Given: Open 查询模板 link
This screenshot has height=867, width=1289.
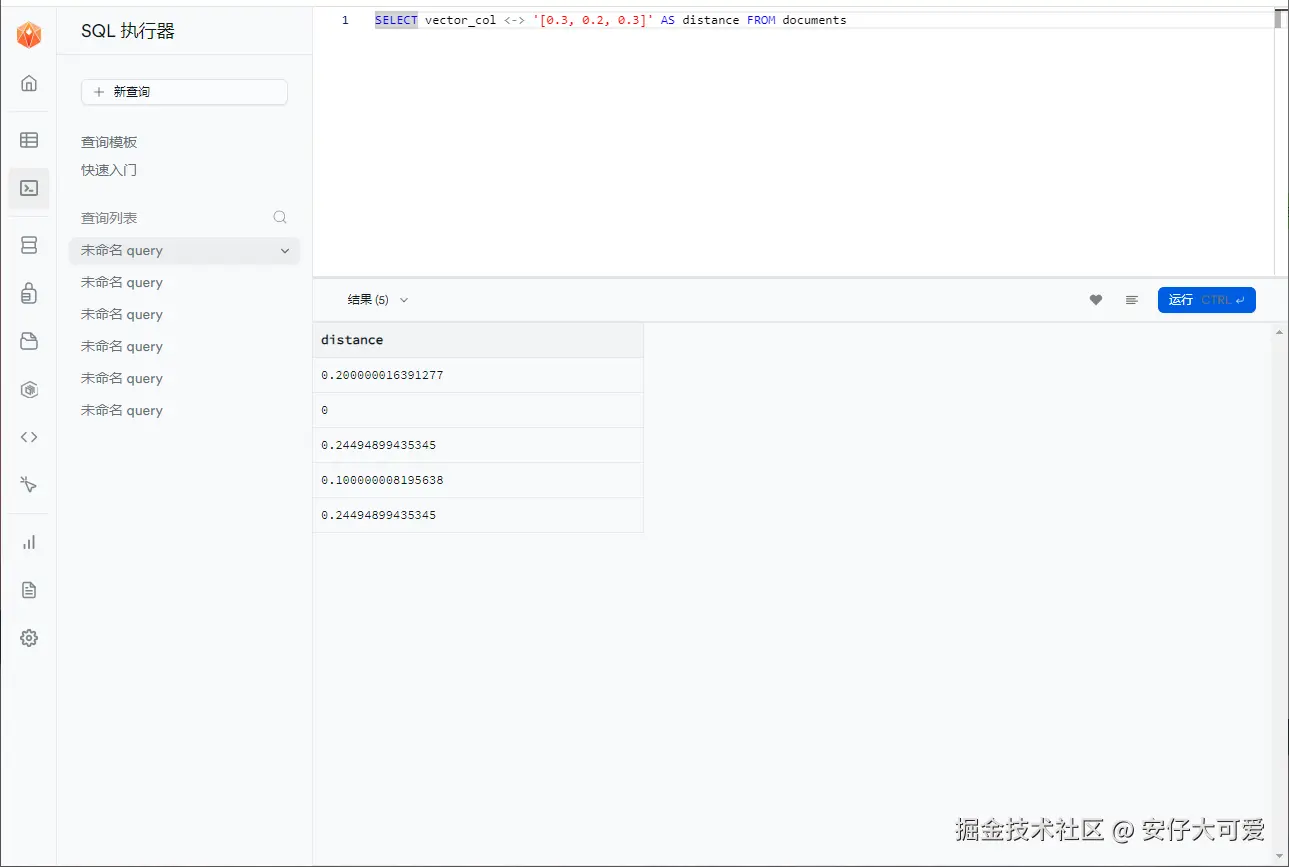Looking at the screenshot, I should coord(109,142).
